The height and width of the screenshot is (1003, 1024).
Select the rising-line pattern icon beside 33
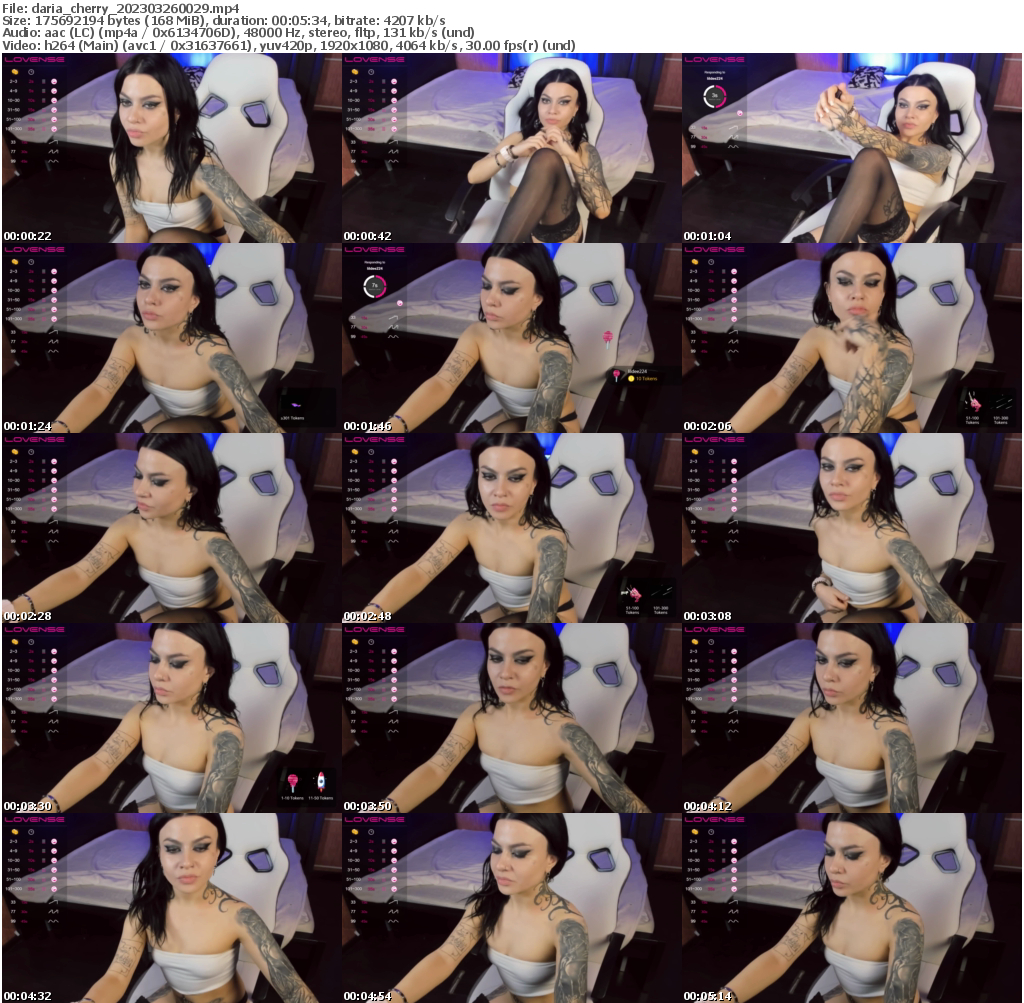tap(53, 143)
